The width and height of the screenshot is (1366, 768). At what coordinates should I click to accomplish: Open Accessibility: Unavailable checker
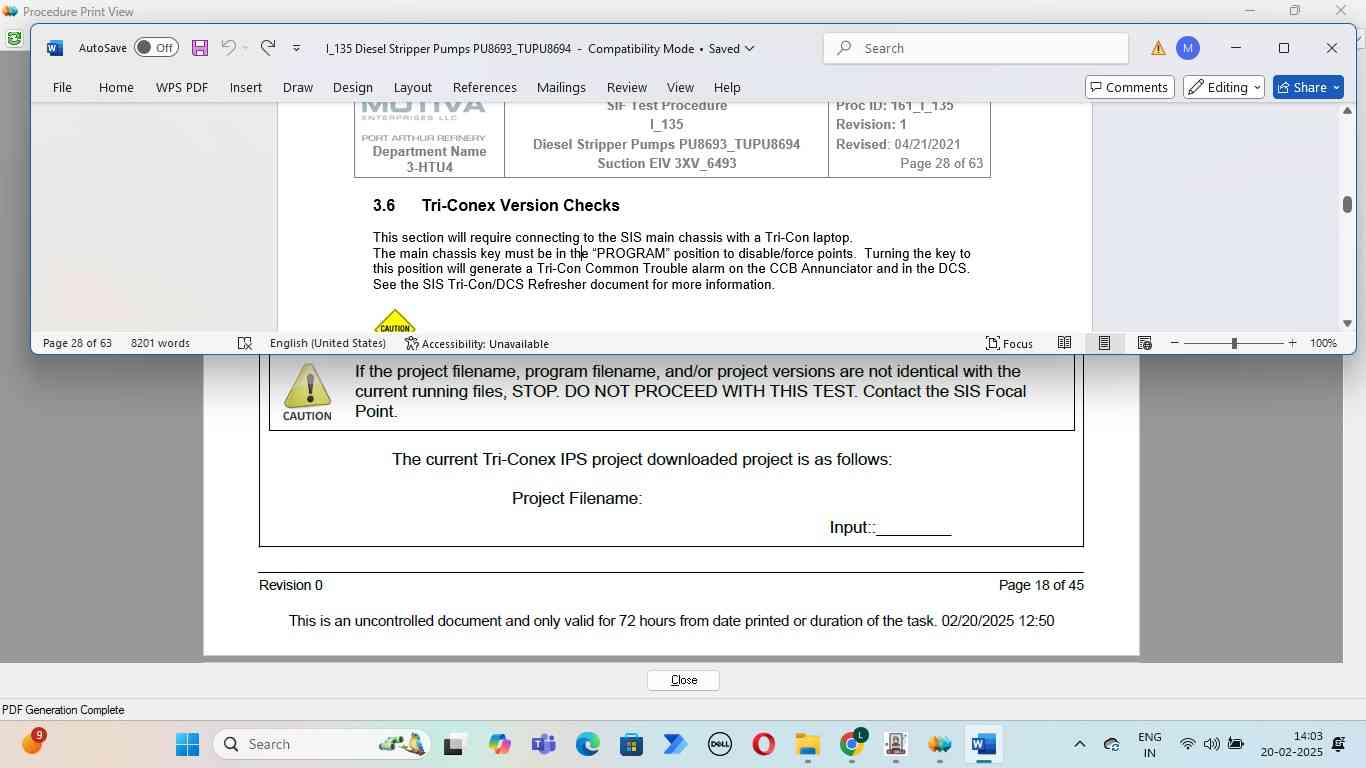(x=477, y=343)
